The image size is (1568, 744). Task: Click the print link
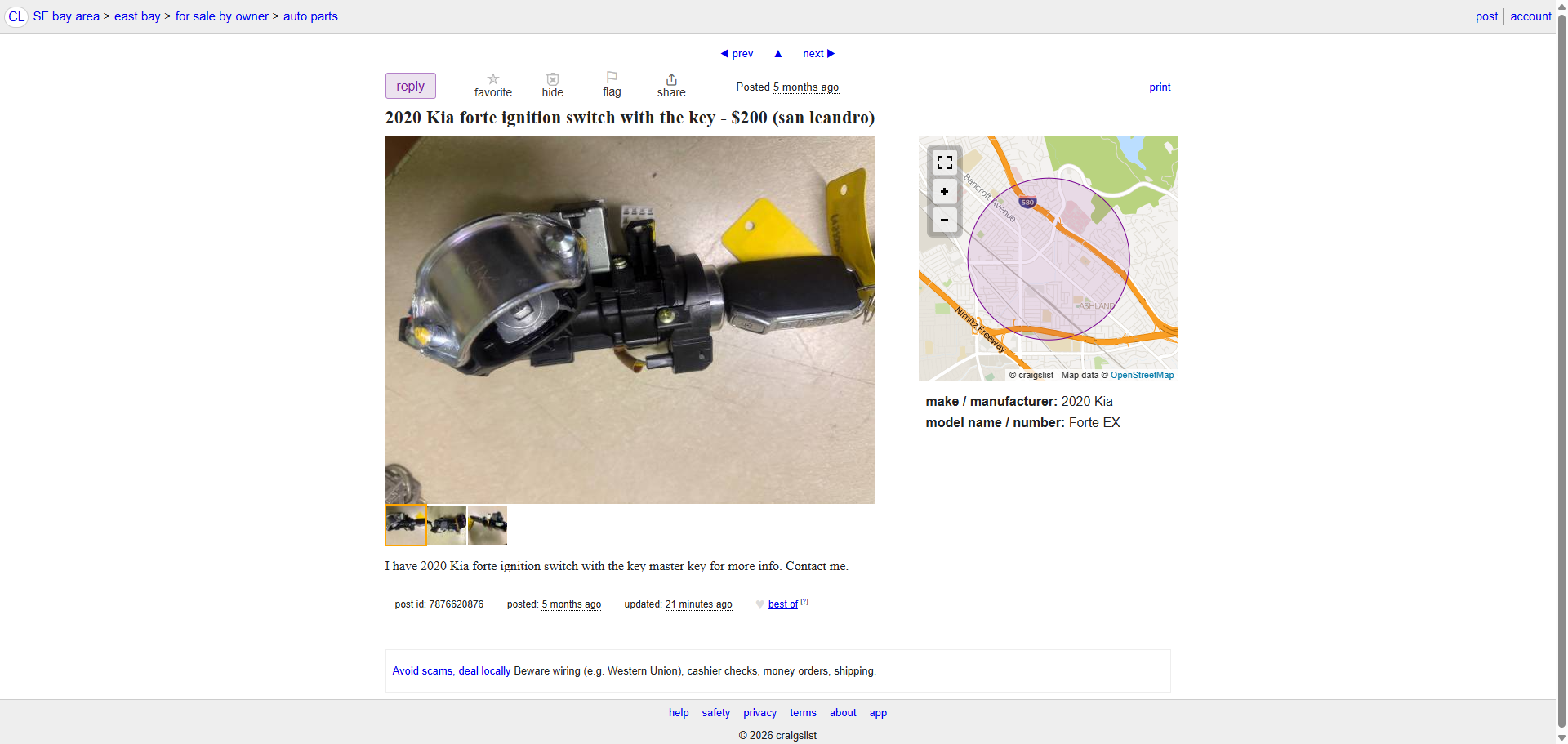1160,87
